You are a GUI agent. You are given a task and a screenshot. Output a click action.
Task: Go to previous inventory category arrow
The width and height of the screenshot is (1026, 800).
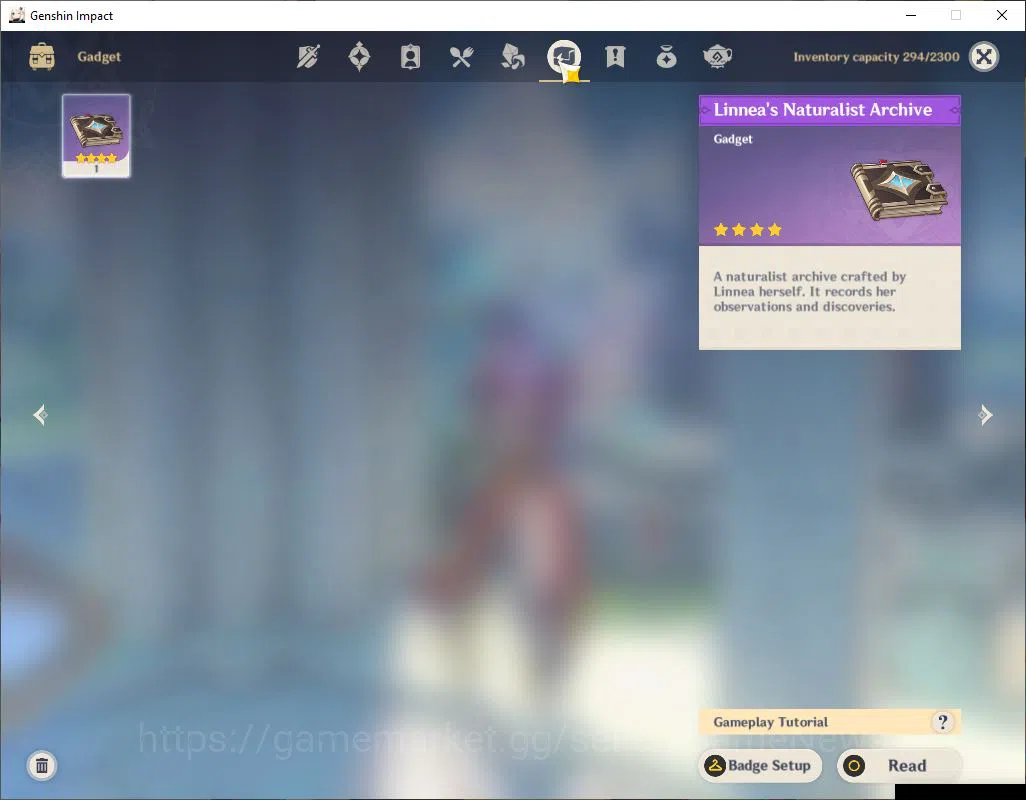[x=41, y=415]
